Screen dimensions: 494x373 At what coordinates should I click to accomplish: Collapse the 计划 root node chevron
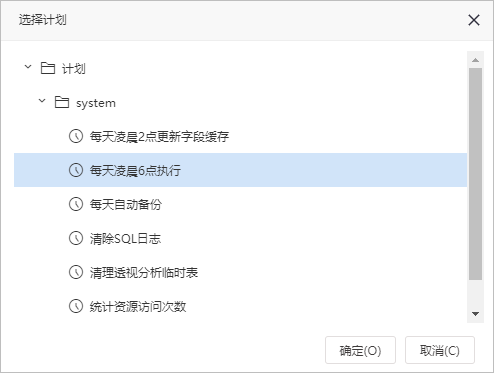click(28, 67)
